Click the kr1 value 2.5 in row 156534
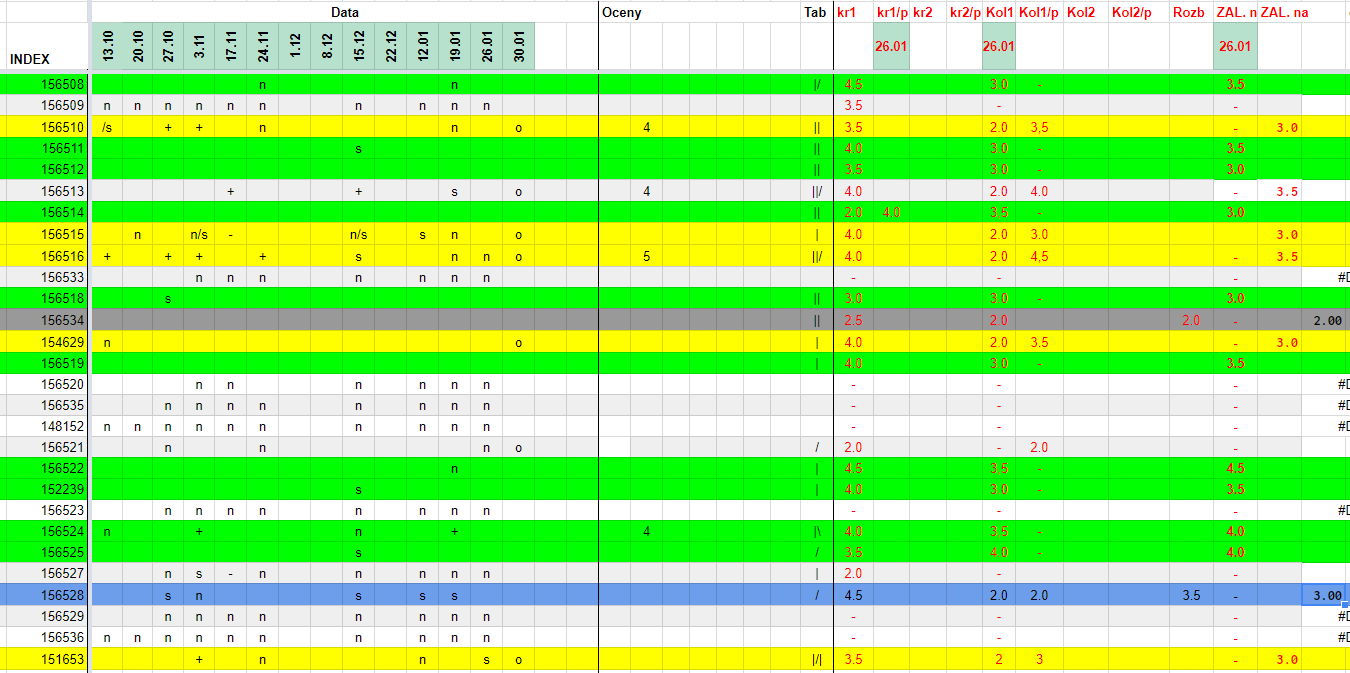Viewport: 1350px width, 673px height. pyautogui.click(x=853, y=321)
